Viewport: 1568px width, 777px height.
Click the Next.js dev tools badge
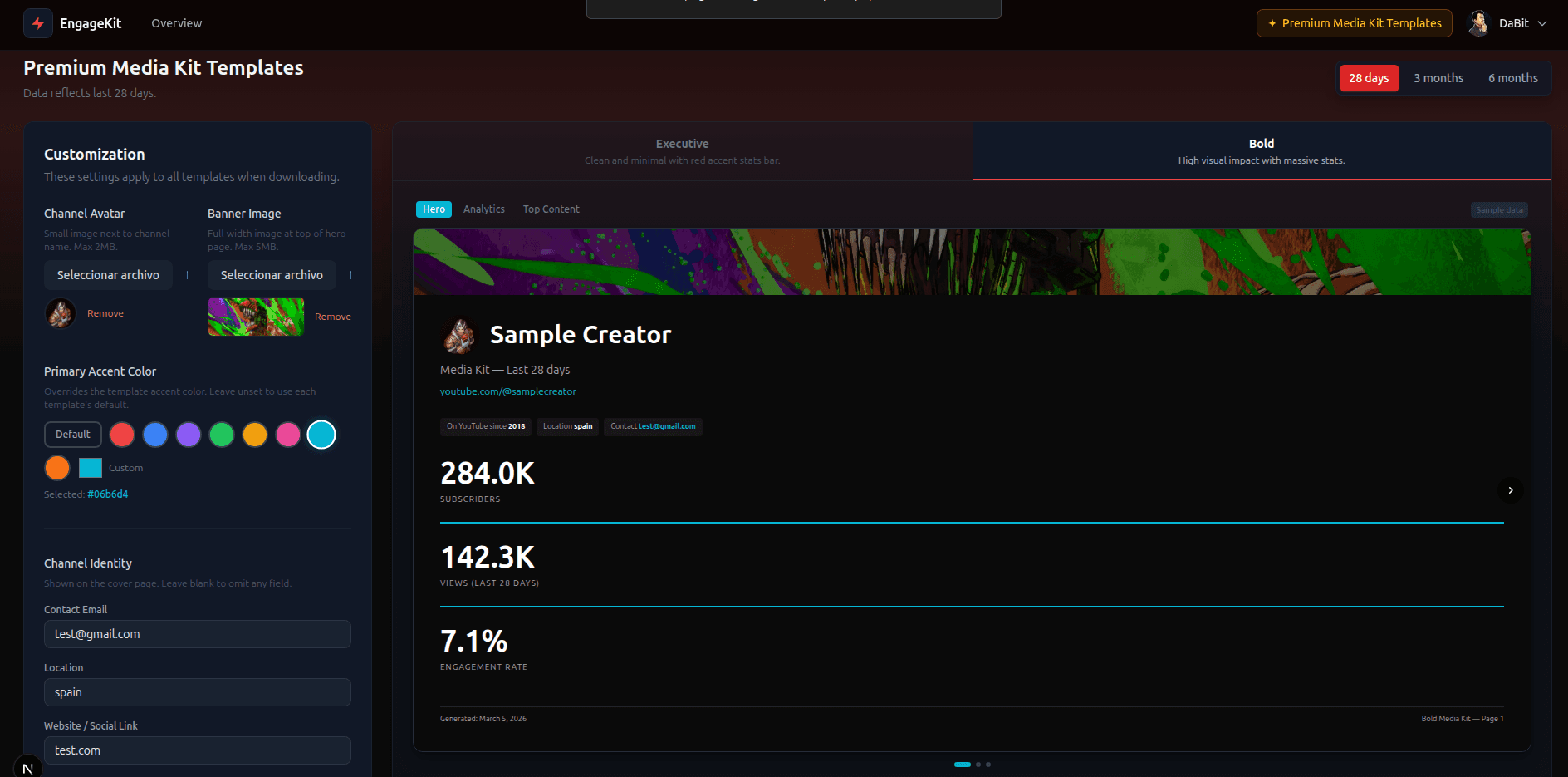27,767
